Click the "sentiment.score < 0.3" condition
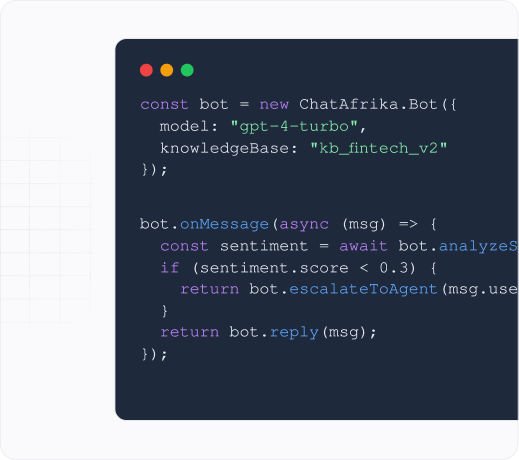This screenshot has height=460, width=519. [304, 268]
